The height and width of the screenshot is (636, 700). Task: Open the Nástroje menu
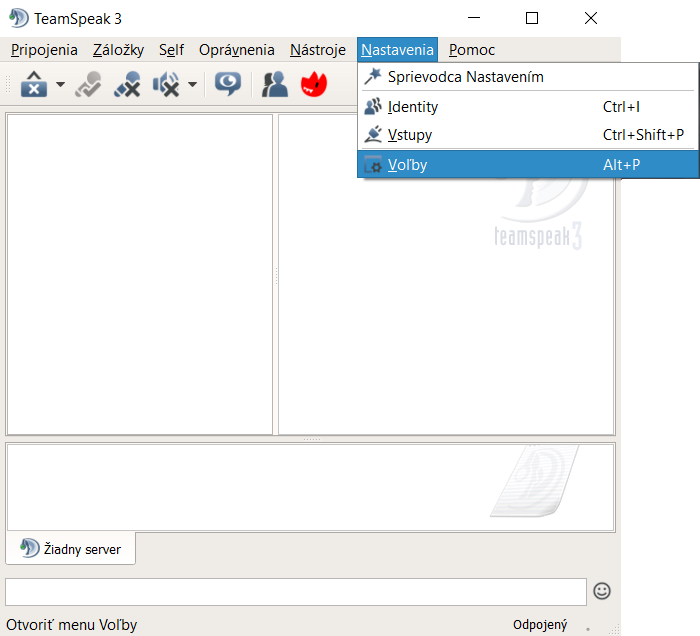pyautogui.click(x=318, y=50)
